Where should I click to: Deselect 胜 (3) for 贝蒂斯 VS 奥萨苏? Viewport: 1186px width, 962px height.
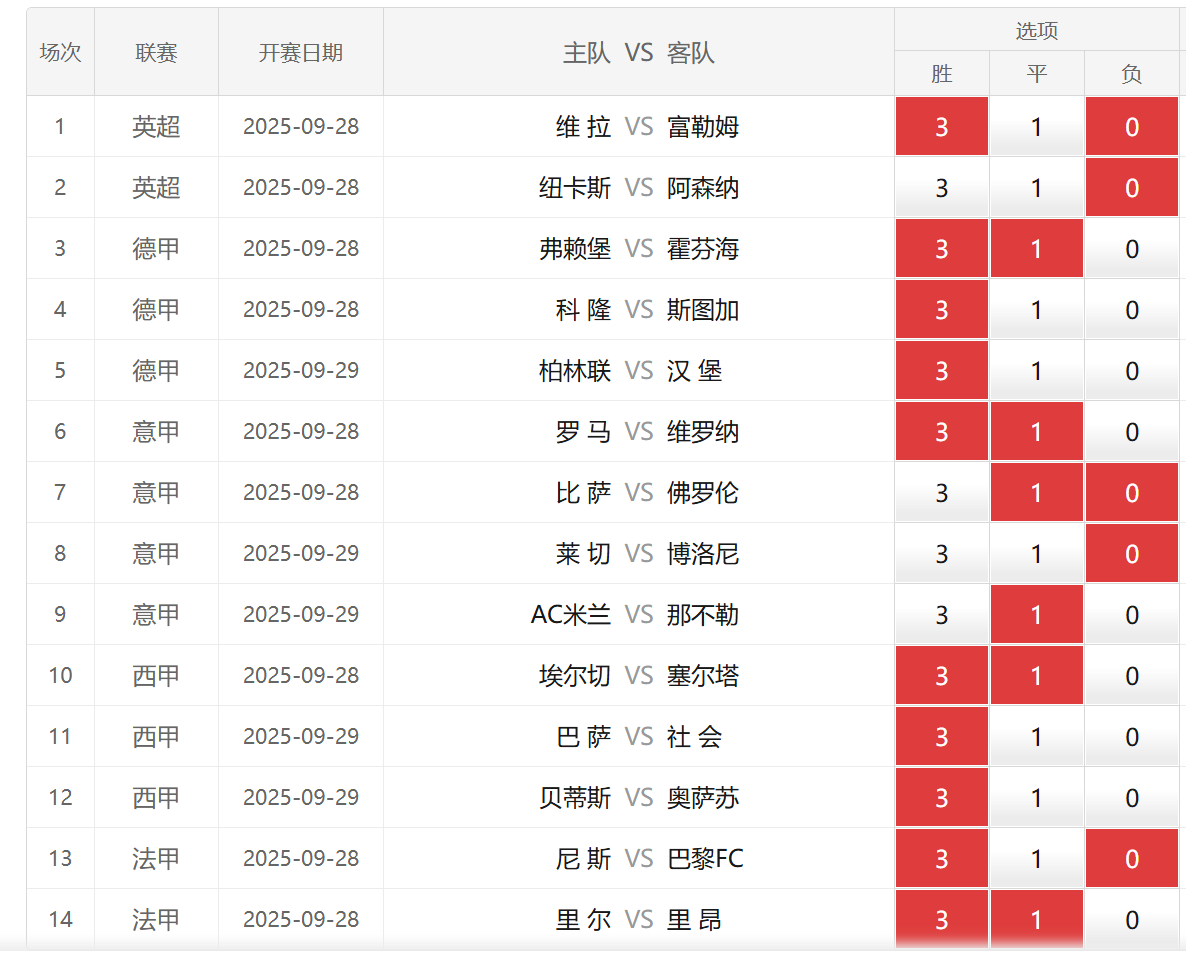[x=941, y=798]
